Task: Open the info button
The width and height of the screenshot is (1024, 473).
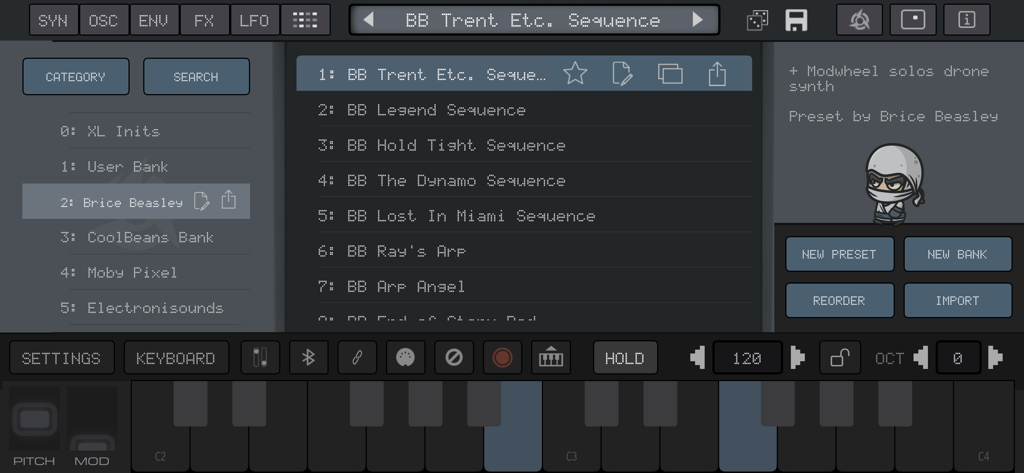Action: pos(967,20)
